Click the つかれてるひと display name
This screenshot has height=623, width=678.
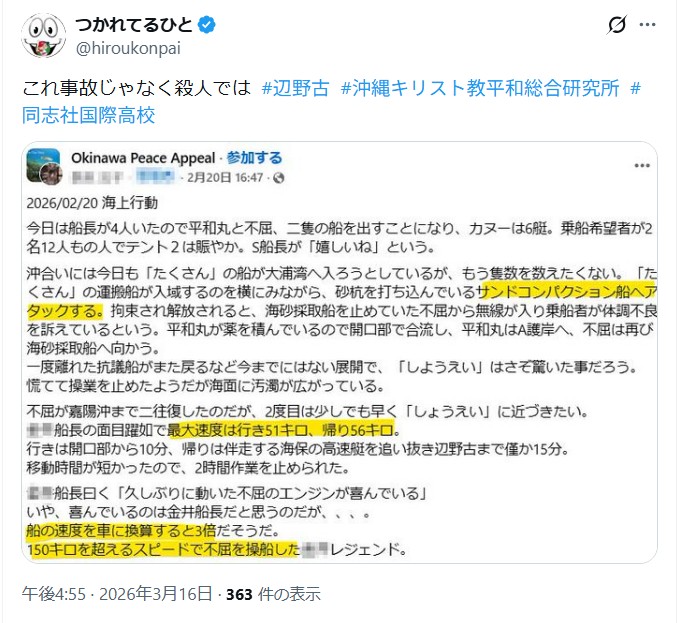pyautogui.click(x=134, y=25)
